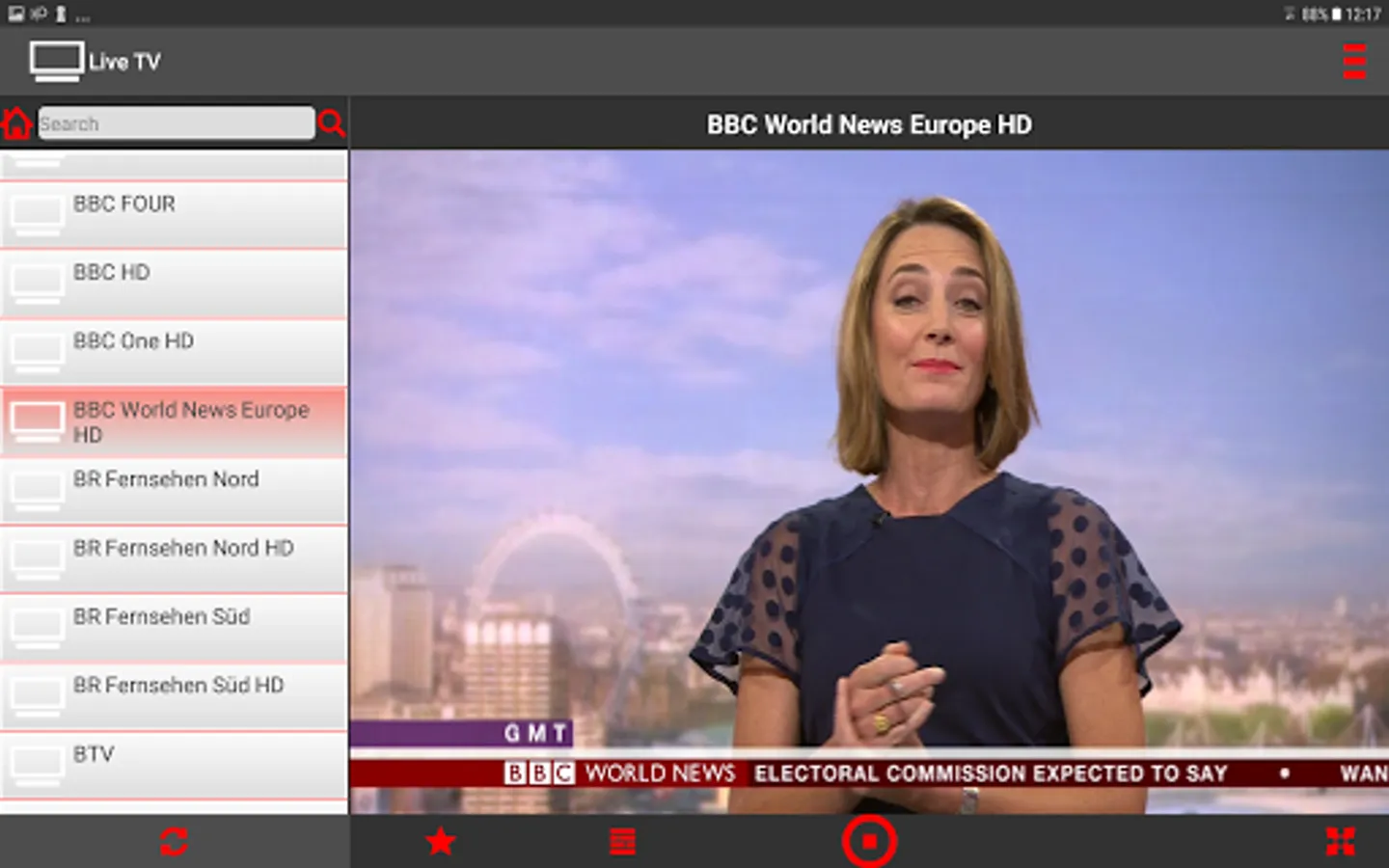
Task: Select the BTV channel
Action: click(x=174, y=765)
